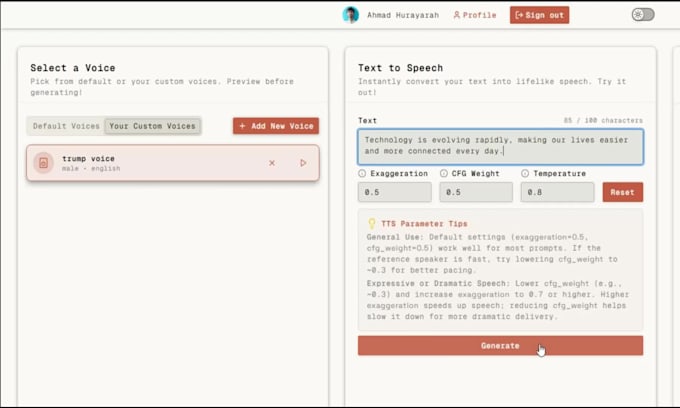Click the 'Select a Voice' heading
Viewport: 680px width, 408px height.
tap(73, 68)
